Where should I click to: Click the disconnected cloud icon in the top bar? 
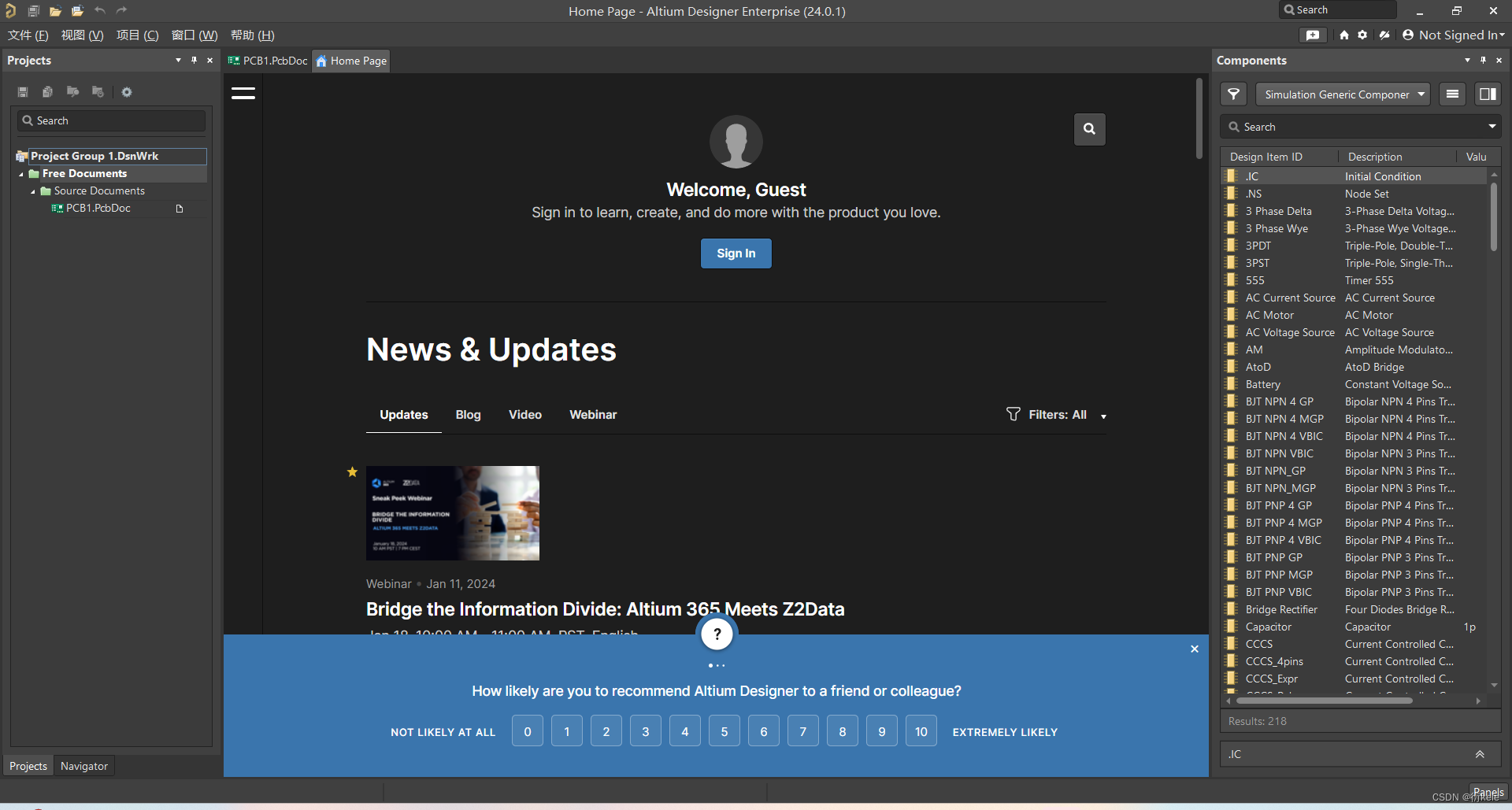[1384, 35]
